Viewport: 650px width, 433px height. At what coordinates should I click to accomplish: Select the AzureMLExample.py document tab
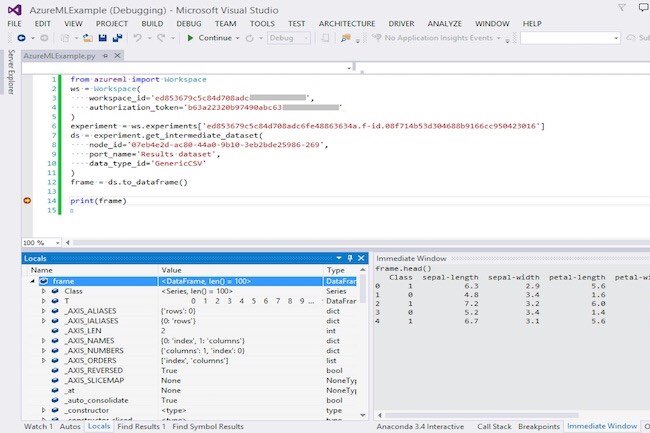click(x=59, y=56)
